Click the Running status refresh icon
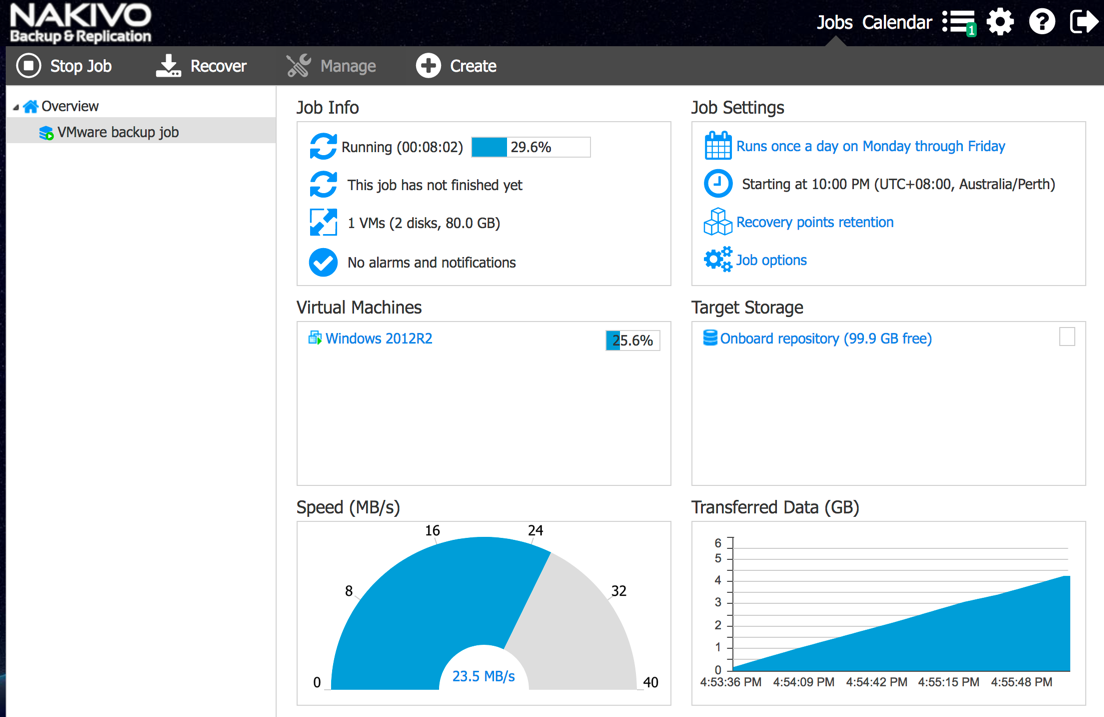The width and height of the screenshot is (1104, 717). point(323,146)
